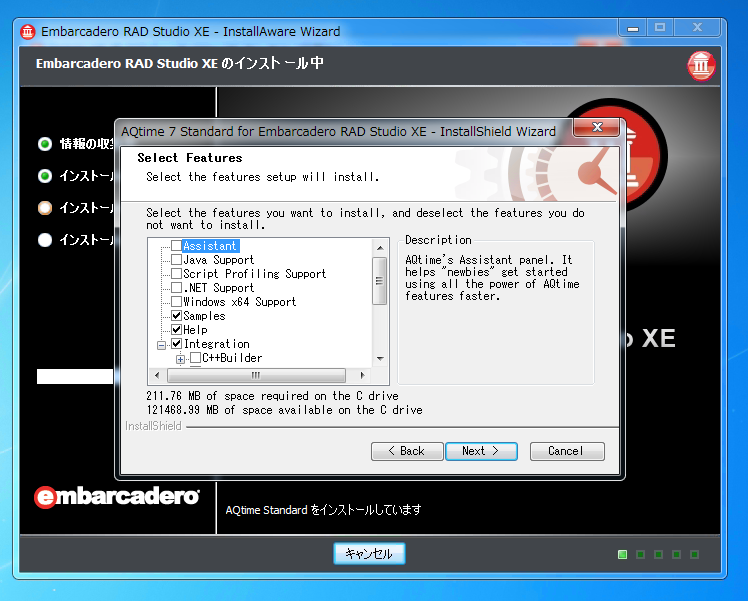This screenshot has width=748, height=601.
Task: Cancel the AQtime InstallShield wizard
Action: [x=567, y=451]
